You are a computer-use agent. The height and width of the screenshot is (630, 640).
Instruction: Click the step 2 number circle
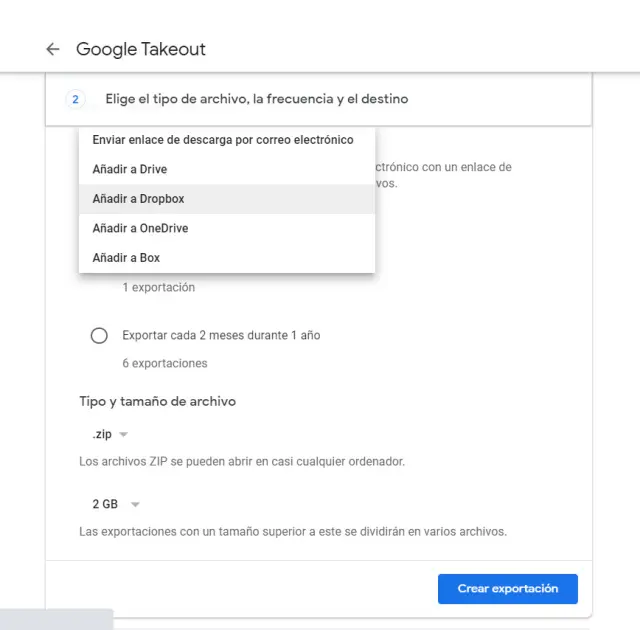(x=75, y=99)
